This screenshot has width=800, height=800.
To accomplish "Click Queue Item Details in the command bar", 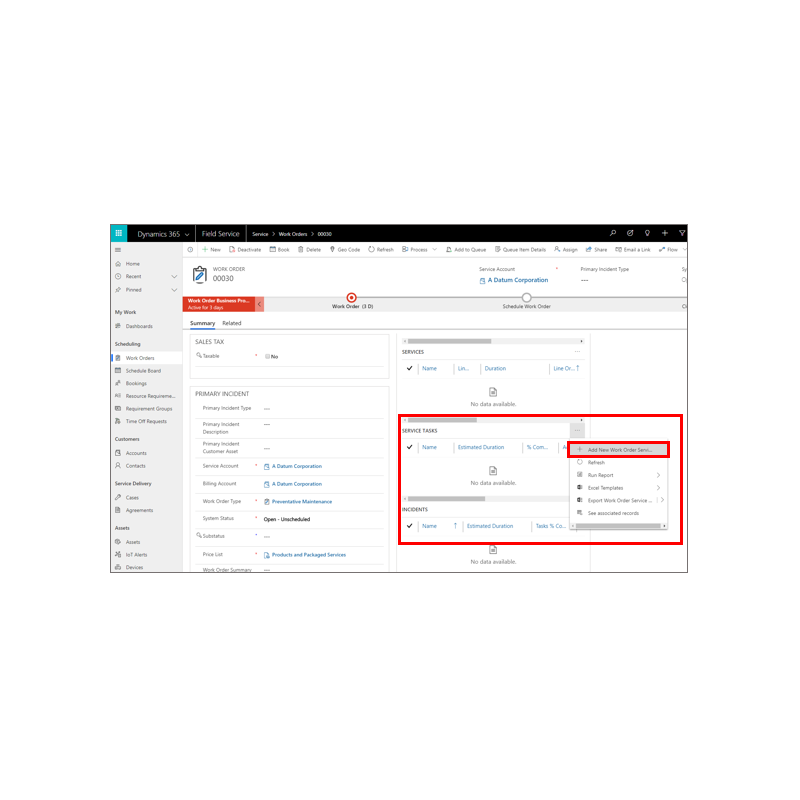I will pyautogui.click(x=520, y=249).
